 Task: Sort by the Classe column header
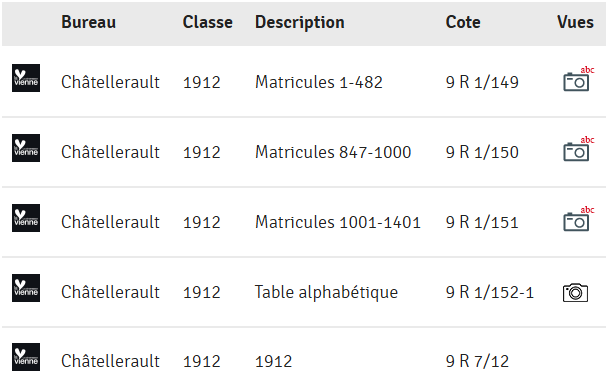click(207, 22)
